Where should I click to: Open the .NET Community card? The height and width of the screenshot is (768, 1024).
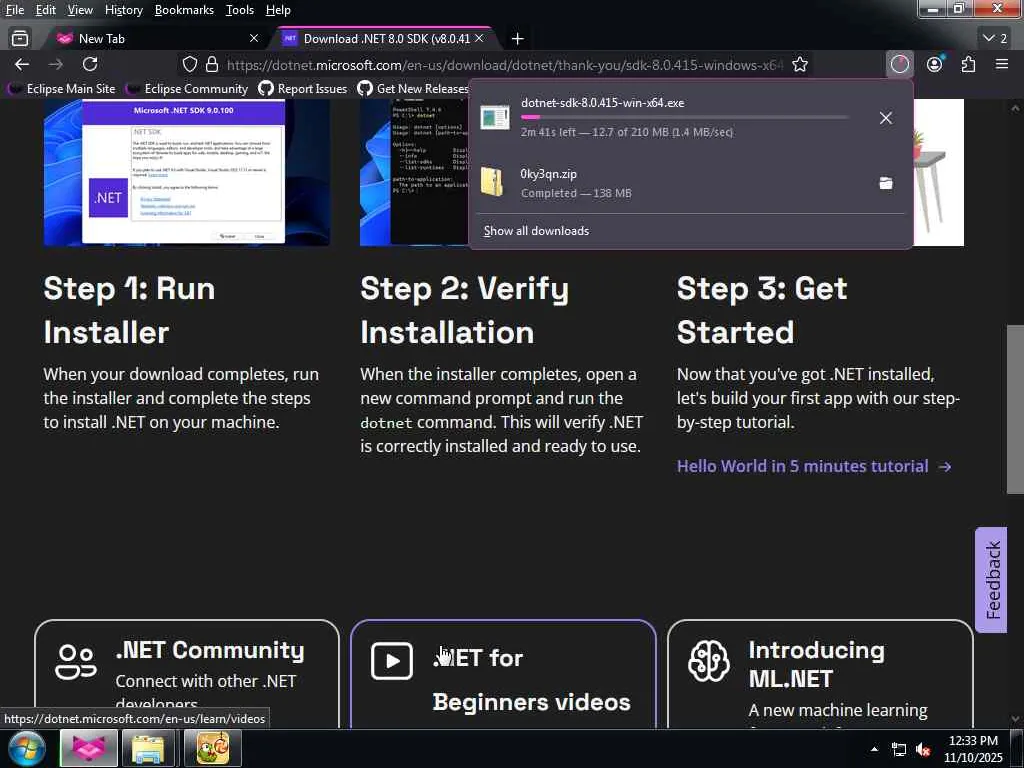[x=187, y=674]
